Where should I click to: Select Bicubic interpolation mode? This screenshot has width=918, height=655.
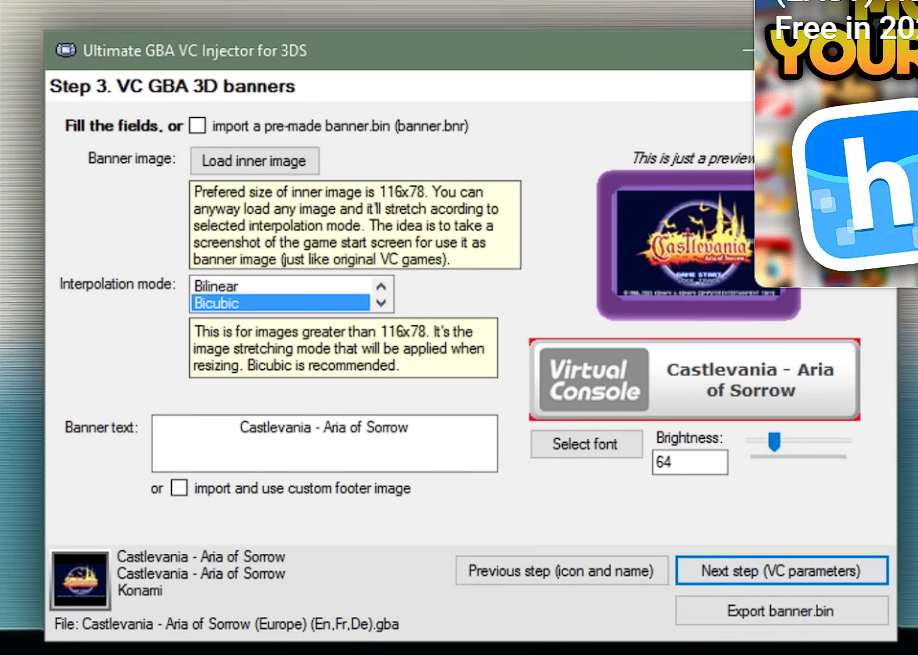(x=280, y=303)
